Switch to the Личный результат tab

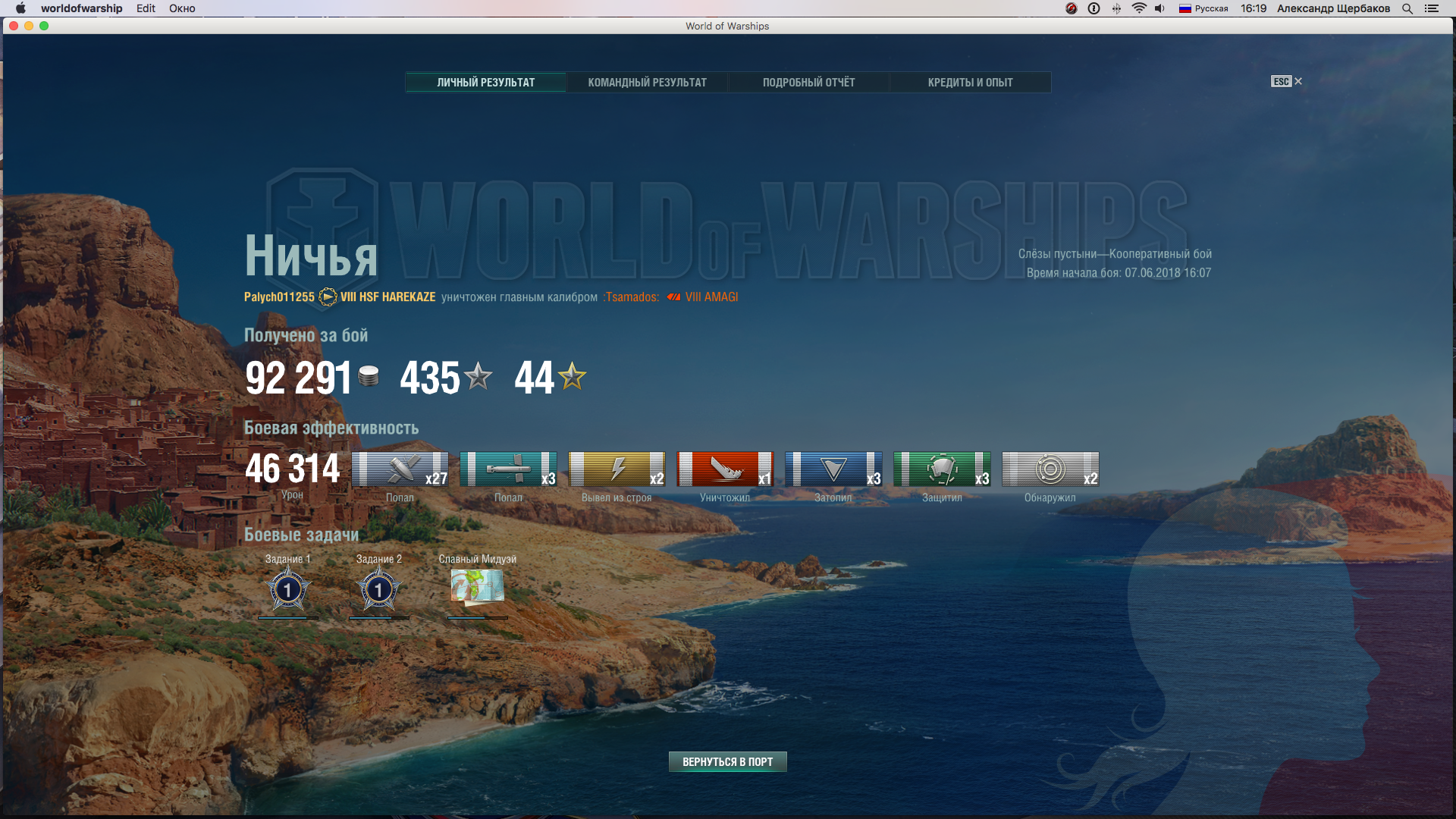pos(486,82)
